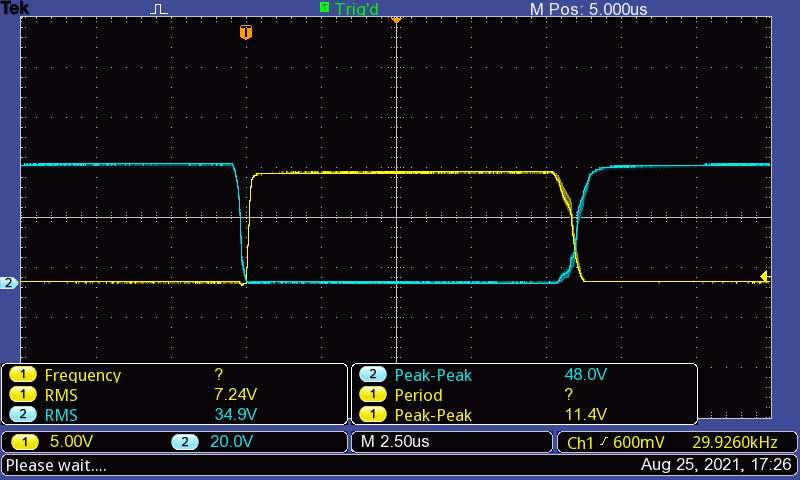Click the channel 1 badge next to 5.00V scale

[24, 442]
